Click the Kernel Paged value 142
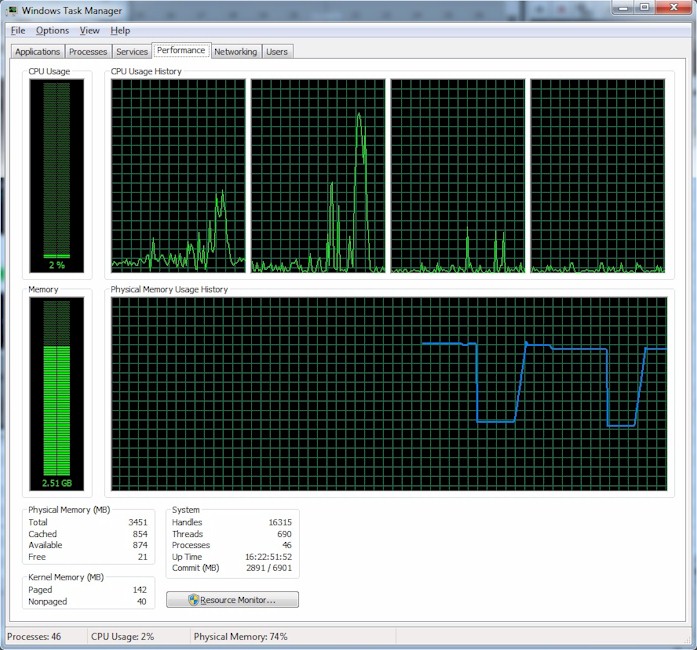Image resolution: width=697 pixels, height=650 pixels. coord(140,590)
